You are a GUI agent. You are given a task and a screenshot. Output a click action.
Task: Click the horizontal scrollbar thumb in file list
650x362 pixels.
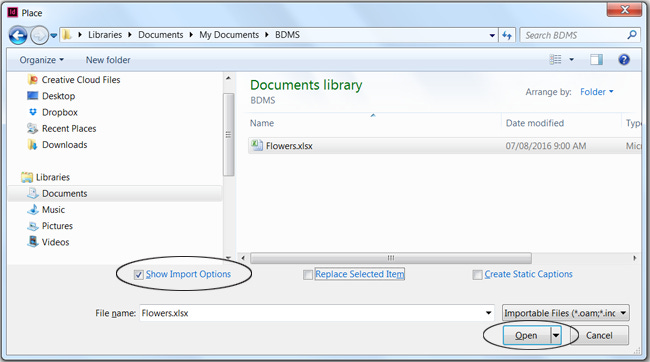click(390, 258)
